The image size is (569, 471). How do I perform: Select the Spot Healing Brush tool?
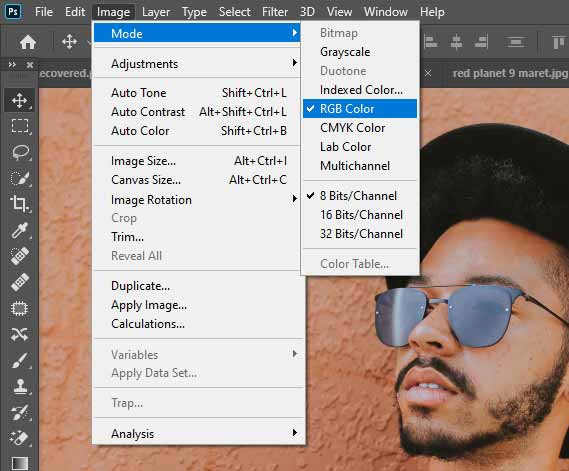(x=20, y=256)
